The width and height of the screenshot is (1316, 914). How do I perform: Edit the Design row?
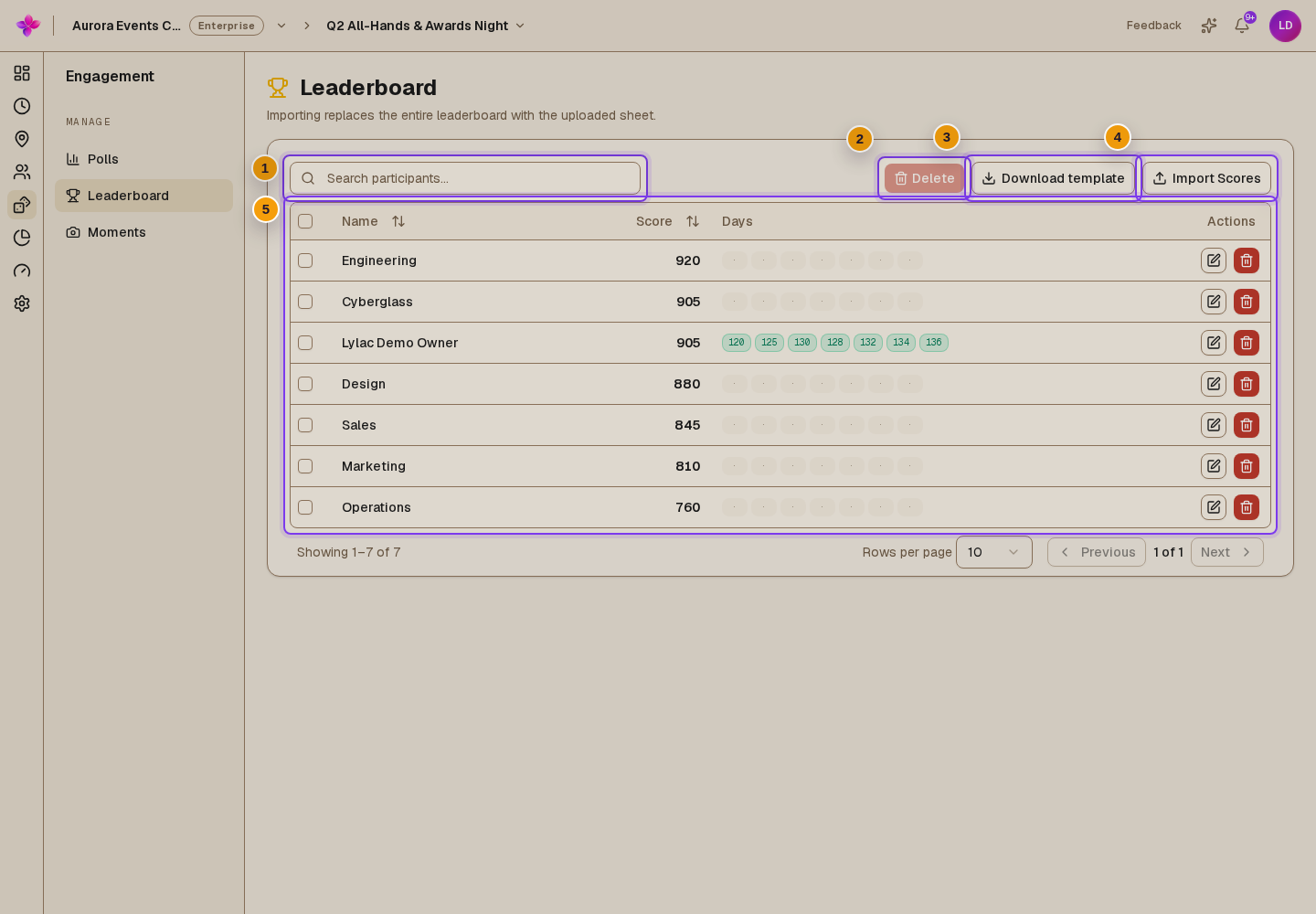(x=1214, y=384)
